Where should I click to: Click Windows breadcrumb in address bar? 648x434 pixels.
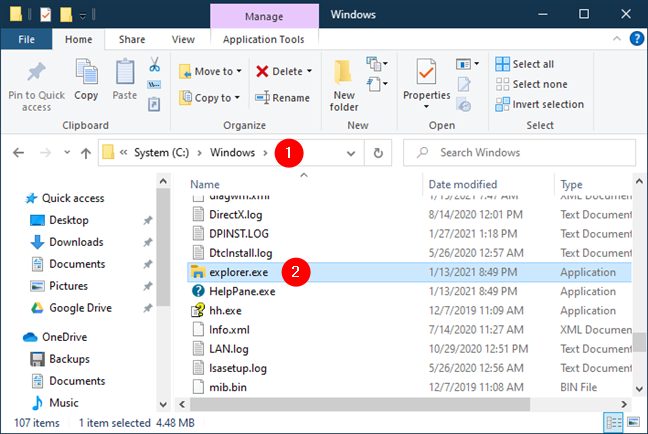click(x=232, y=153)
